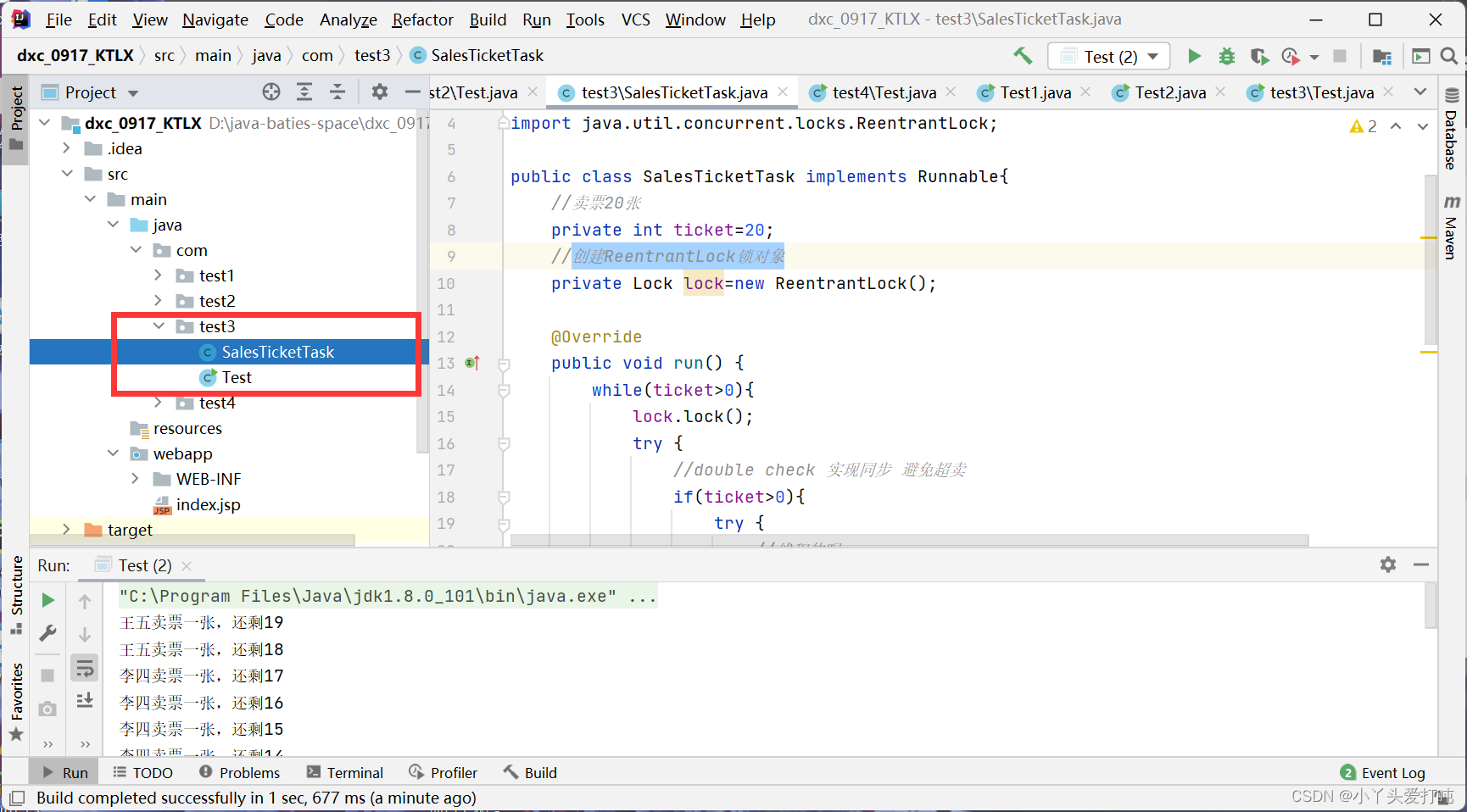Collapse all in Project panel
Screen dimensions: 1467x812
point(337,92)
